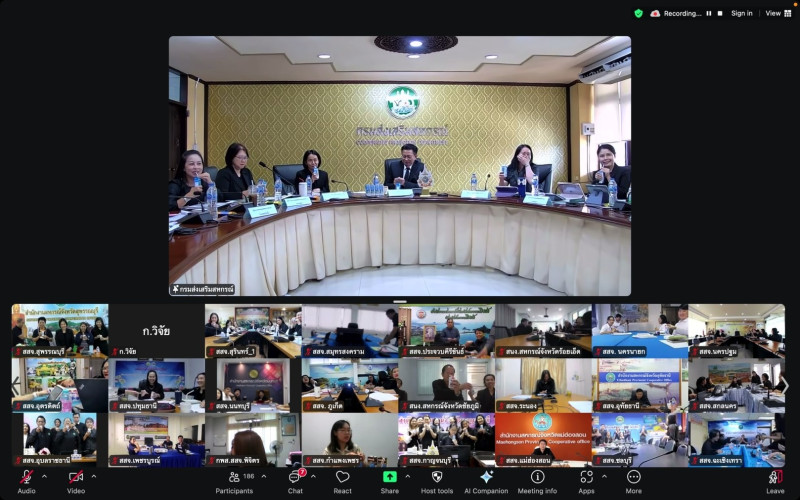The width and height of the screenshot is (800, 500).
Task: Pause the cloud recording
Action: [x=709, y=13]
